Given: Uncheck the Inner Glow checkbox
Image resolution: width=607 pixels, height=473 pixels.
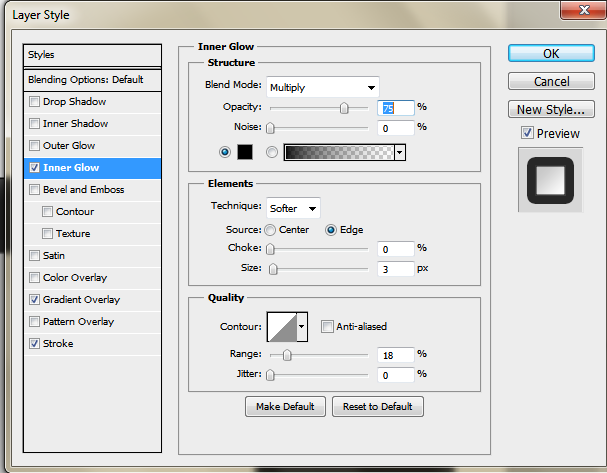Looking at the screenshot, I should pos(34,168).
